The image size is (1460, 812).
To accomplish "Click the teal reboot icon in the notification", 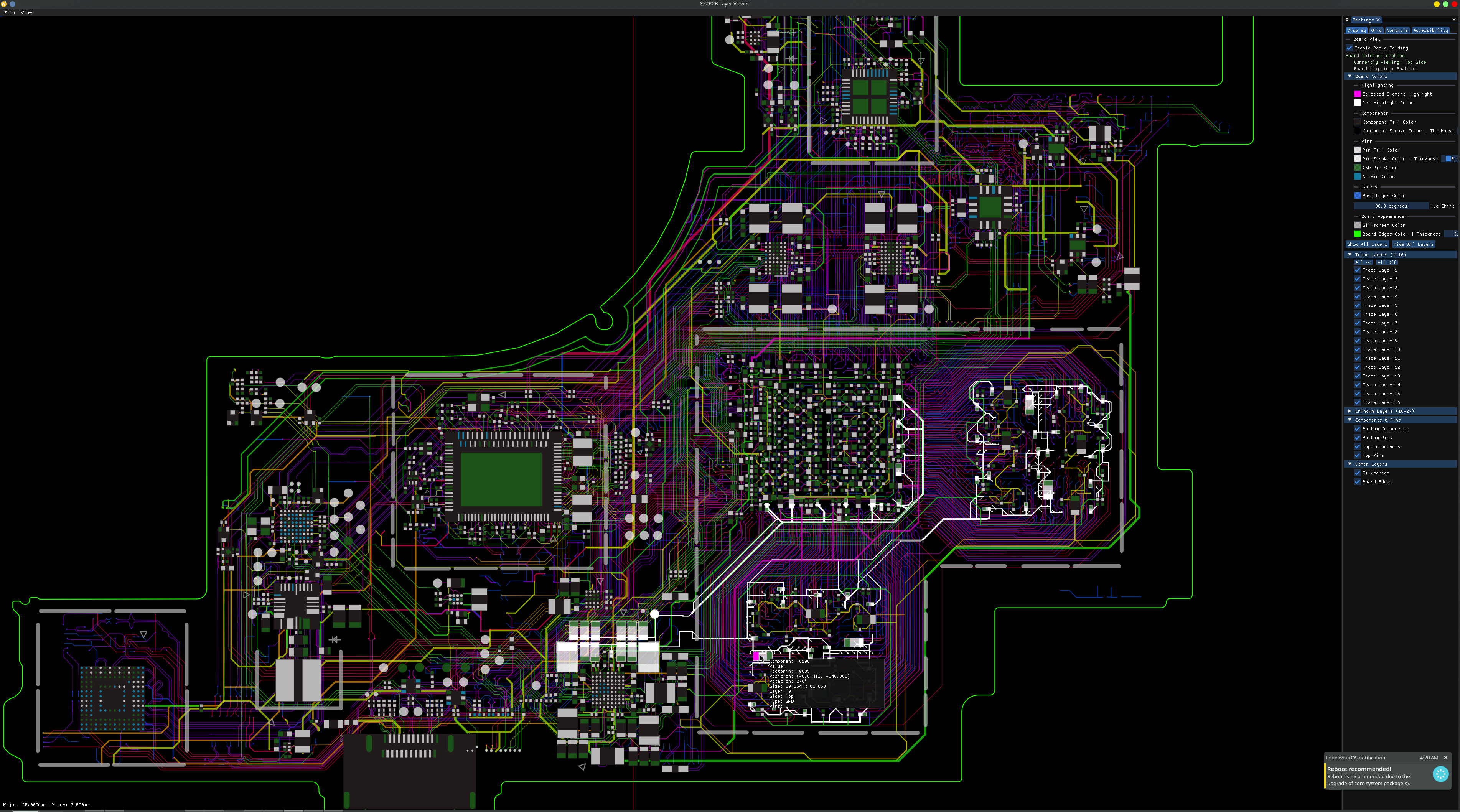I will point(1440,774).
